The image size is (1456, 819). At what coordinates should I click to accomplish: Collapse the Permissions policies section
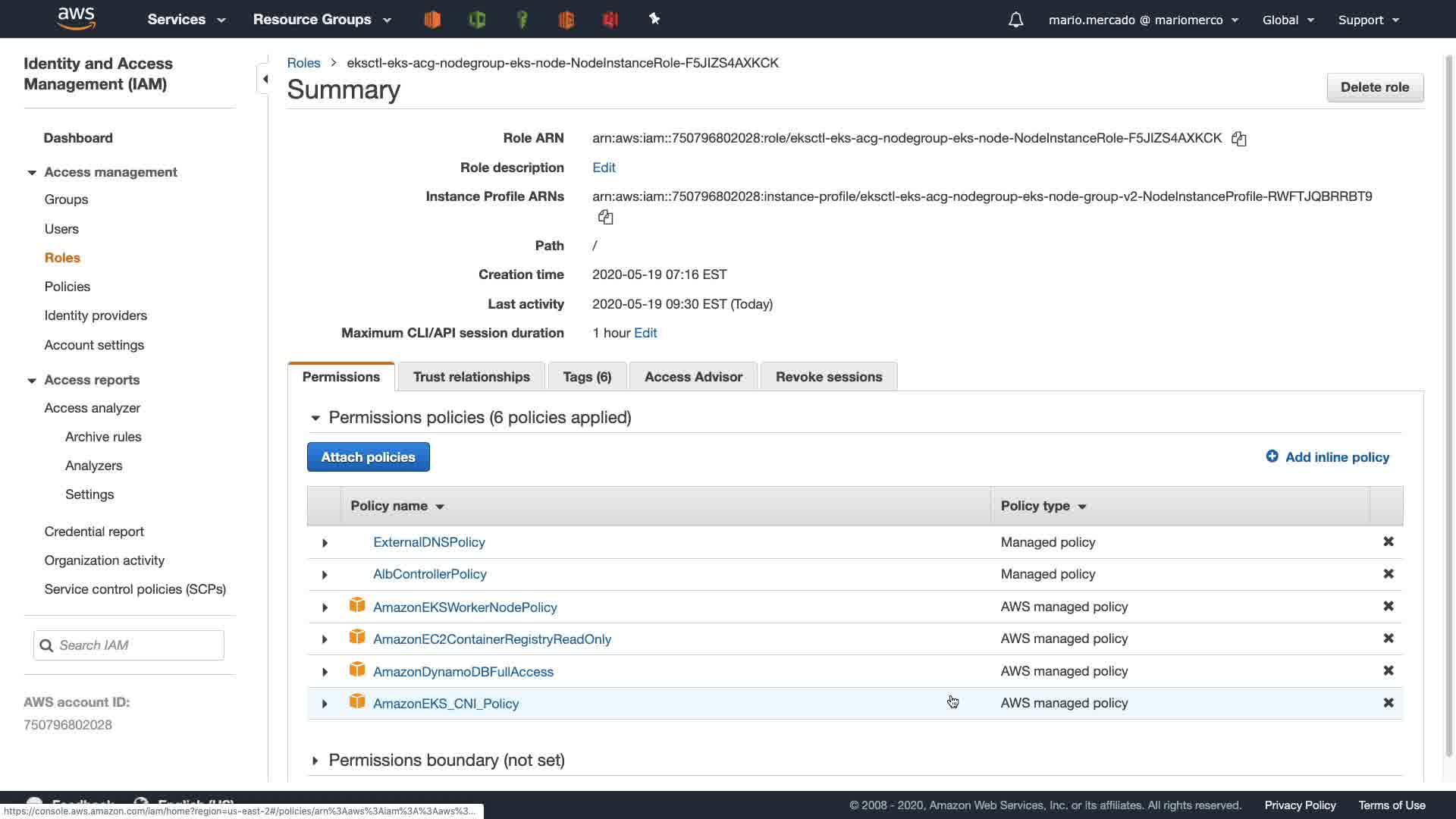tap(315, 418)
